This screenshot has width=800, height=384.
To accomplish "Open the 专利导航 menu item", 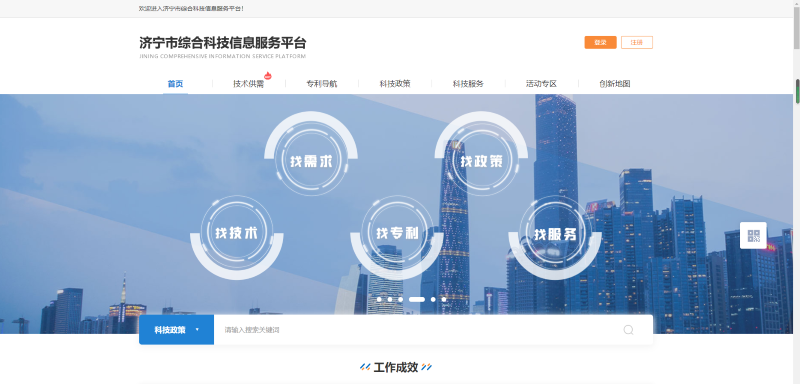I will tap(321, 84).
